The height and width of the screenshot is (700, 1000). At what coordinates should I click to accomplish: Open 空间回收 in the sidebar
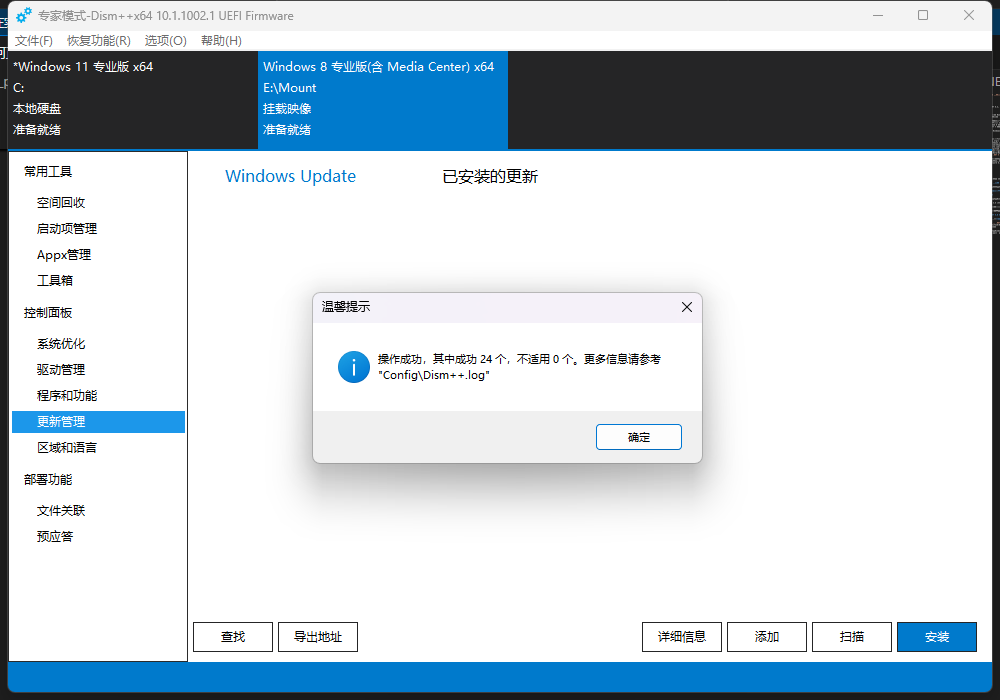[61, 203]
